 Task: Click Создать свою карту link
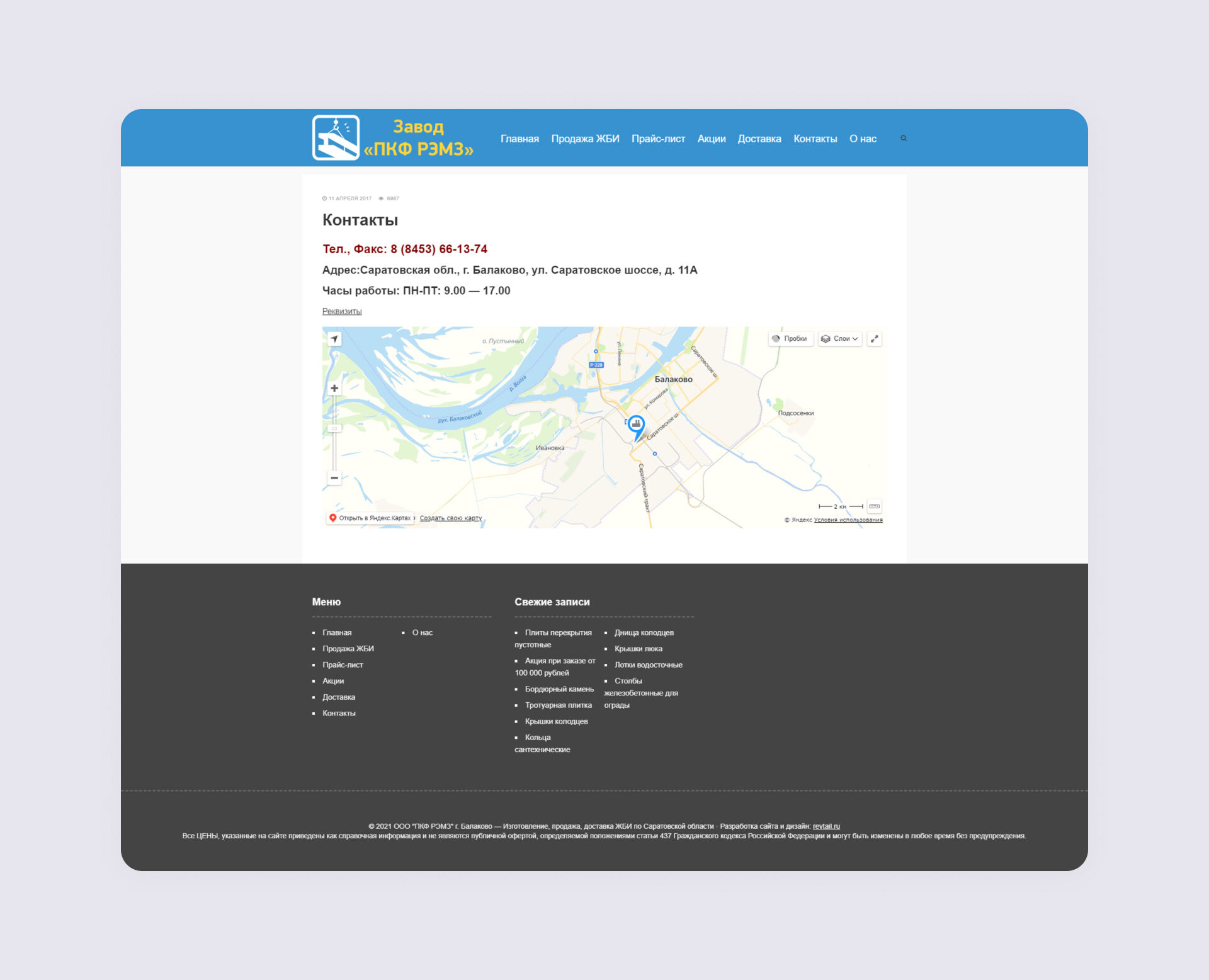click(x=451, y=518)
